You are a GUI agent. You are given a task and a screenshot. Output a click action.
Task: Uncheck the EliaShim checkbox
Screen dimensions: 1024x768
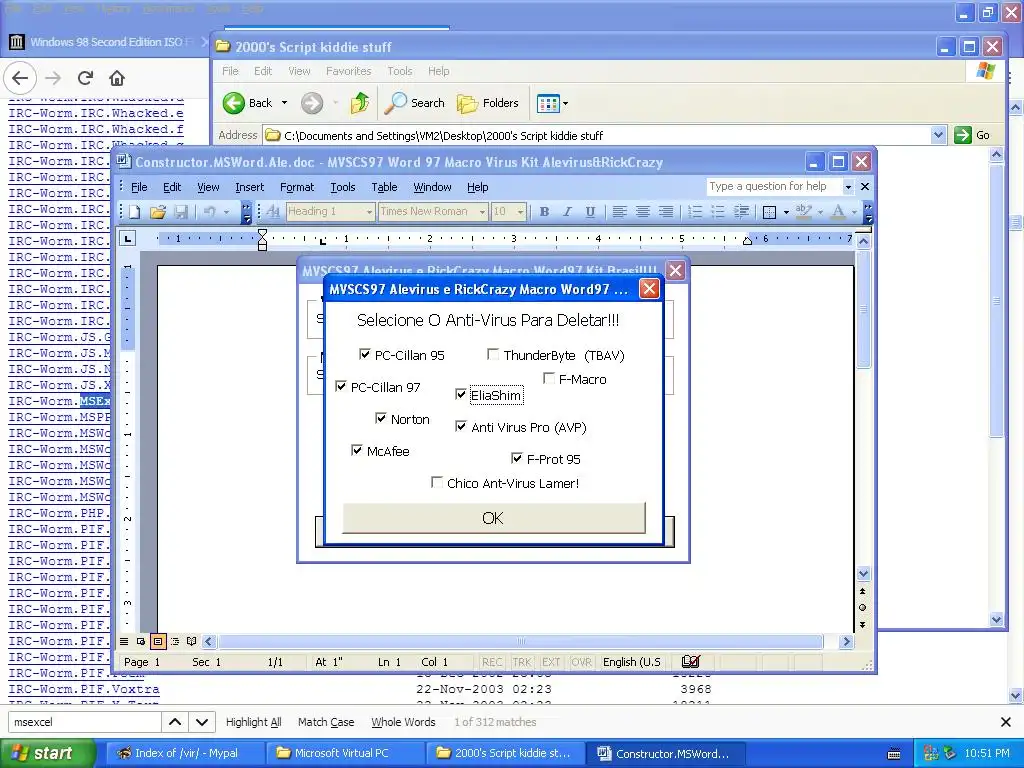[x=460, y=394]
